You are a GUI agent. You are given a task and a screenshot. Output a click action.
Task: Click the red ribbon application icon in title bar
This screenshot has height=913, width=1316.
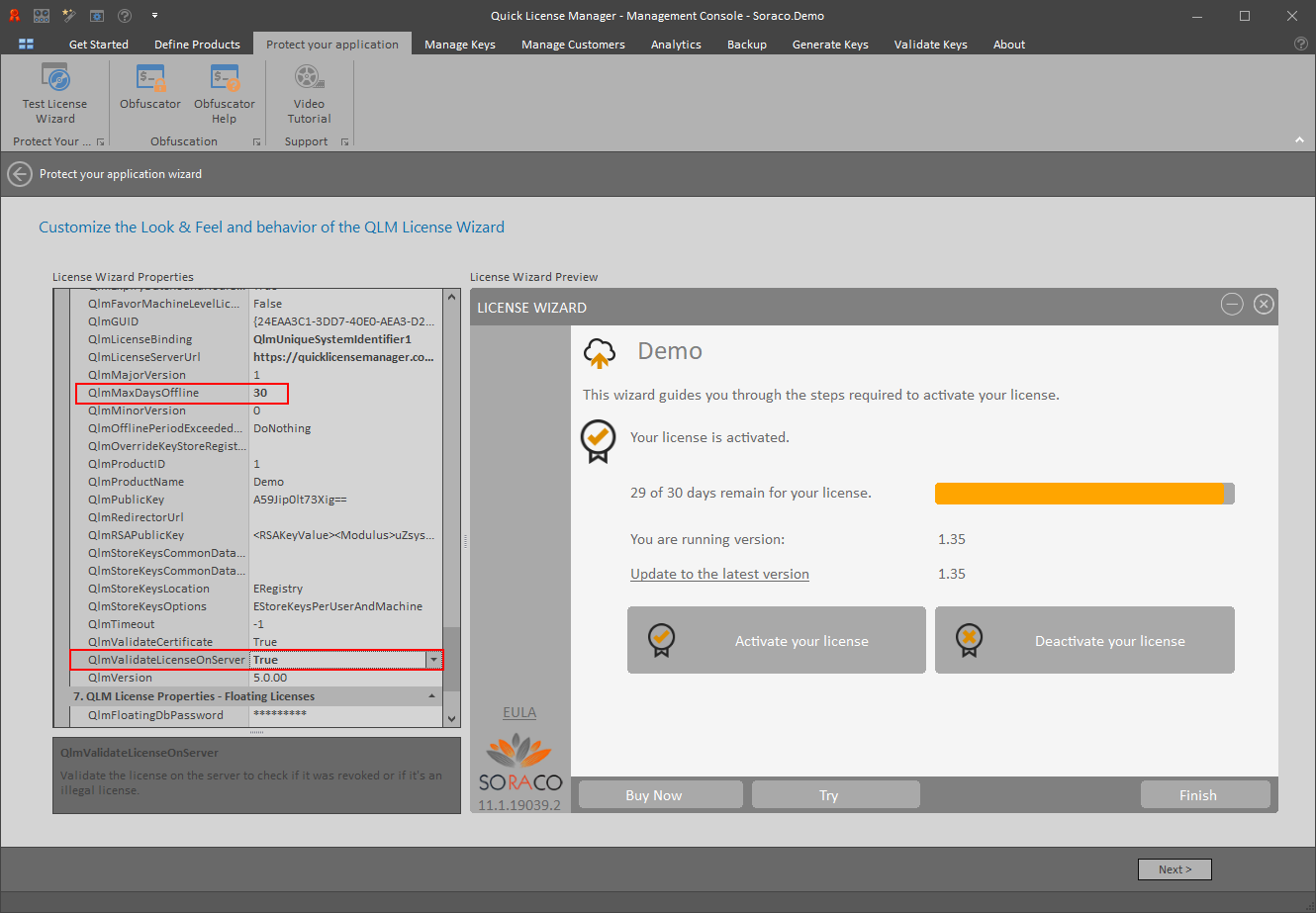14,16
